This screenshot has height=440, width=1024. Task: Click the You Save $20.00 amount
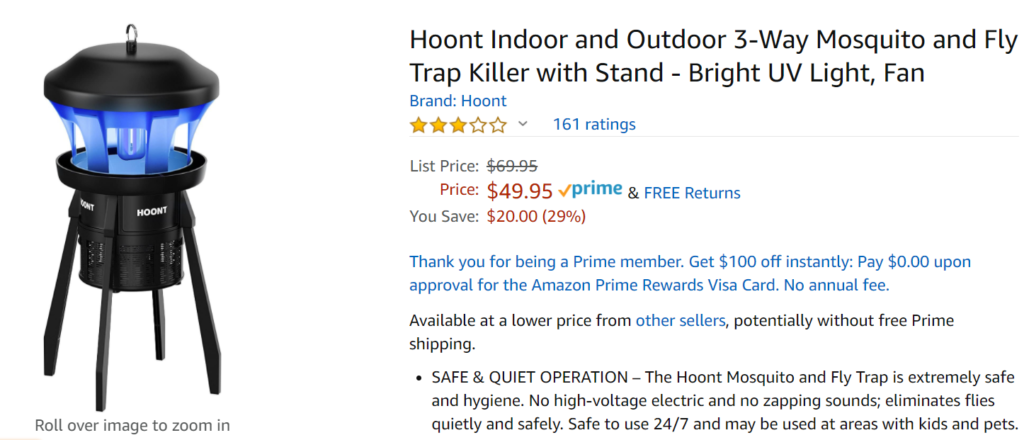tap(536, 216)
